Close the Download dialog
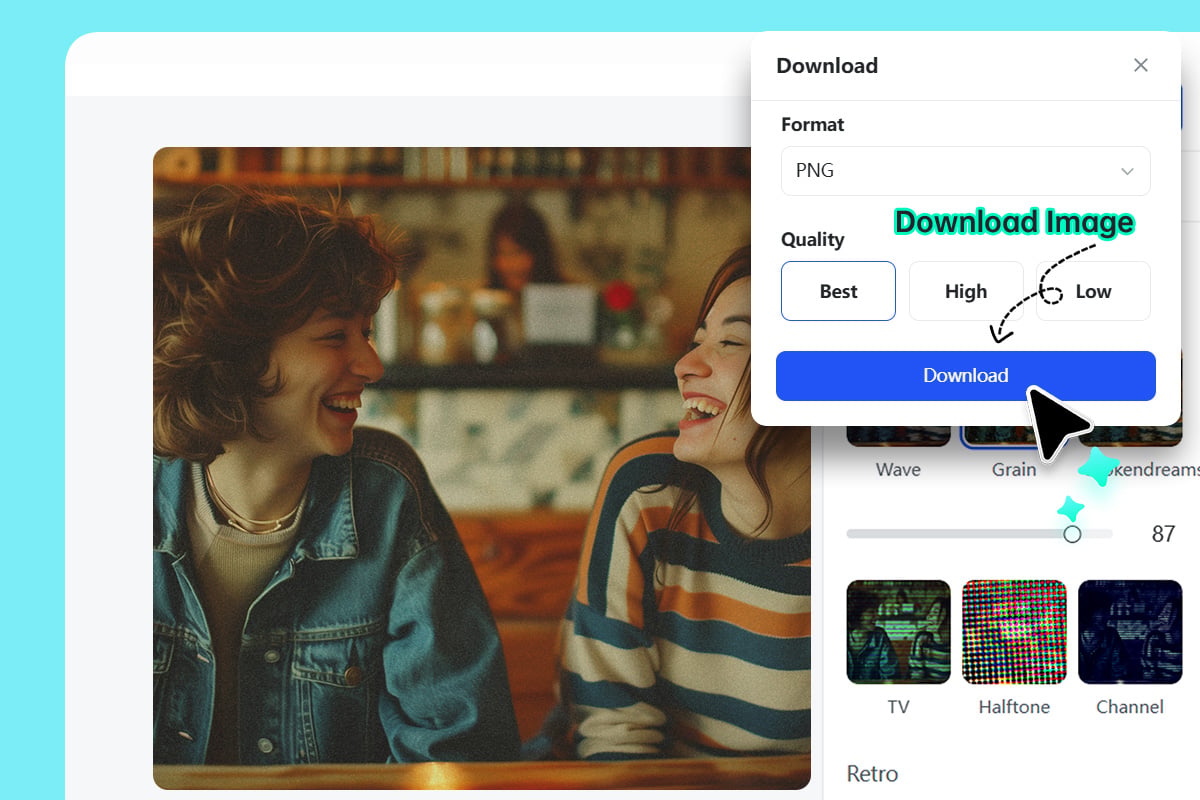The image size is (1200, 800). pyautogui.click(x=1140, y=65)
